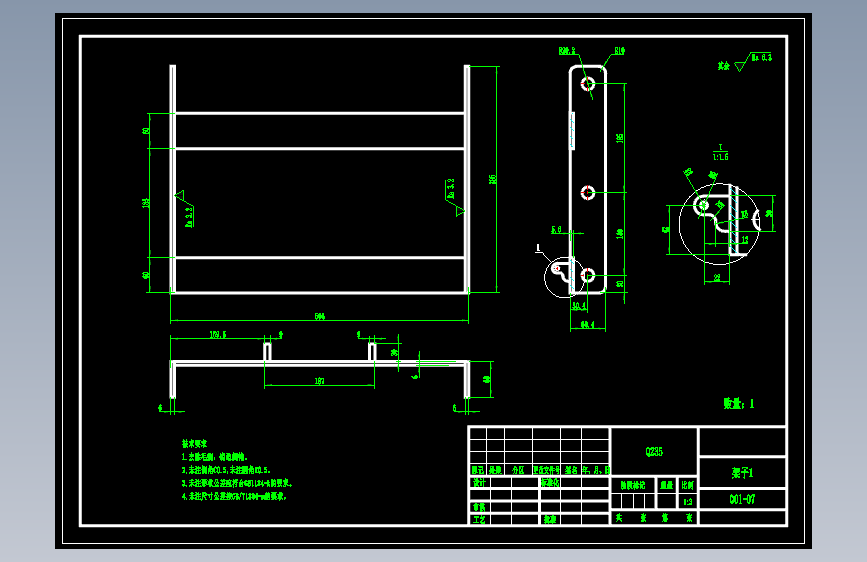Click the 年、月、日 date header
The height and width of the screenshot is (562, 867).
click(x=596, y=470)
